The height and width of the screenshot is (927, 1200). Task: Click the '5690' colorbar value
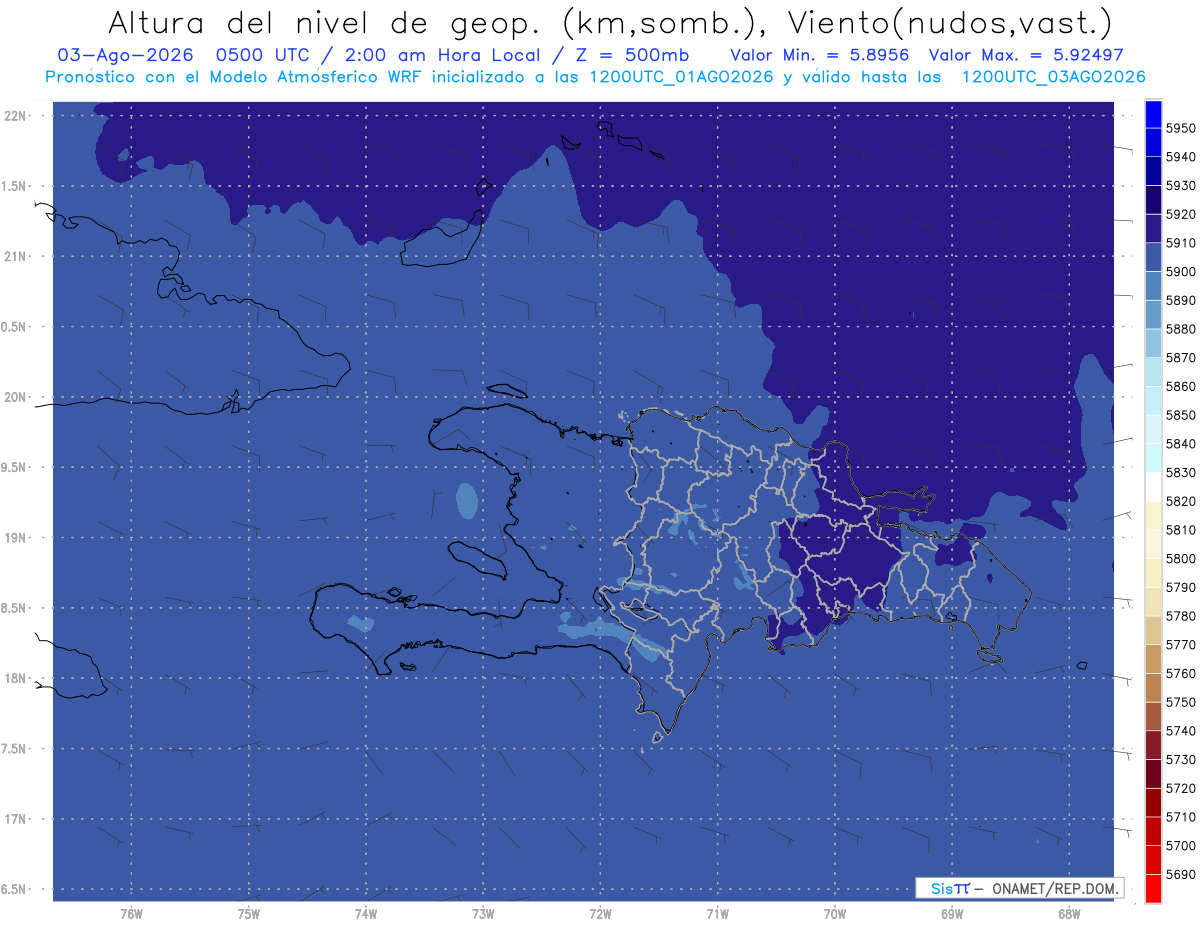pyautogui.click(x=1181, y=874)
